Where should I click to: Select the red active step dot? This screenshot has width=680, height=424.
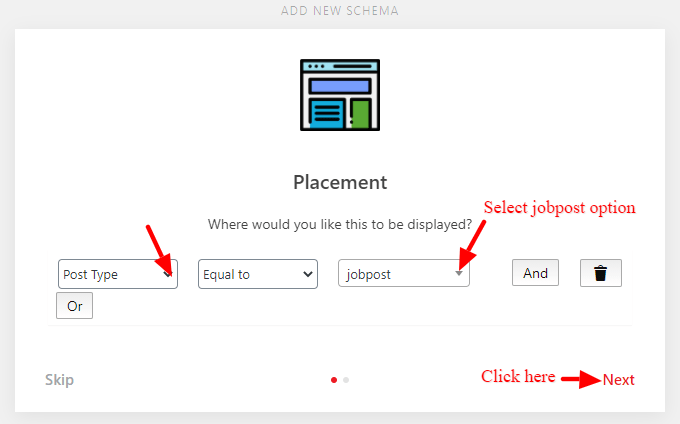tap(333, 380)
